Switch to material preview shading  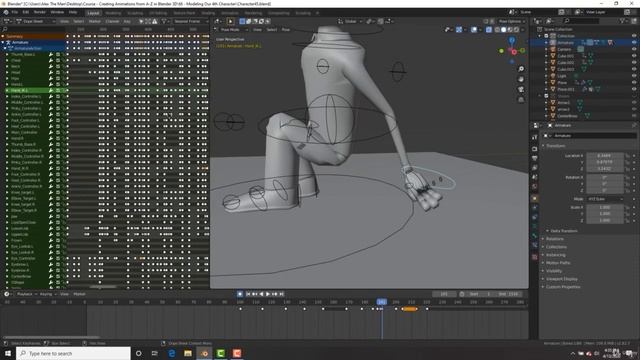tap(510, 30)
